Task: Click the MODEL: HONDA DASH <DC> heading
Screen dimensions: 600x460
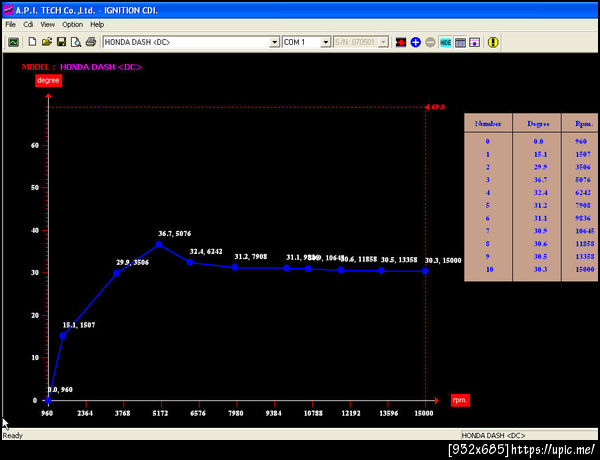Action: (x=82, y=67)
